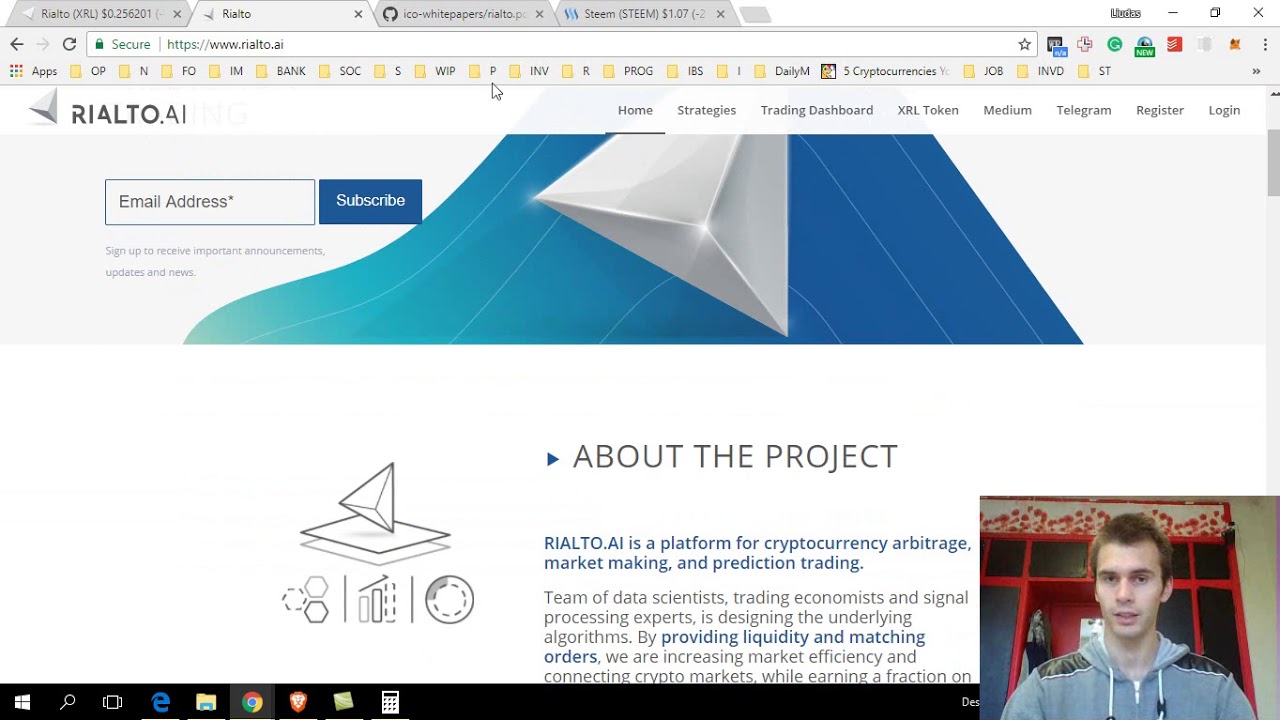
Task: Switch to the Steem (STEEM) tab
Action: pos(645,14)
